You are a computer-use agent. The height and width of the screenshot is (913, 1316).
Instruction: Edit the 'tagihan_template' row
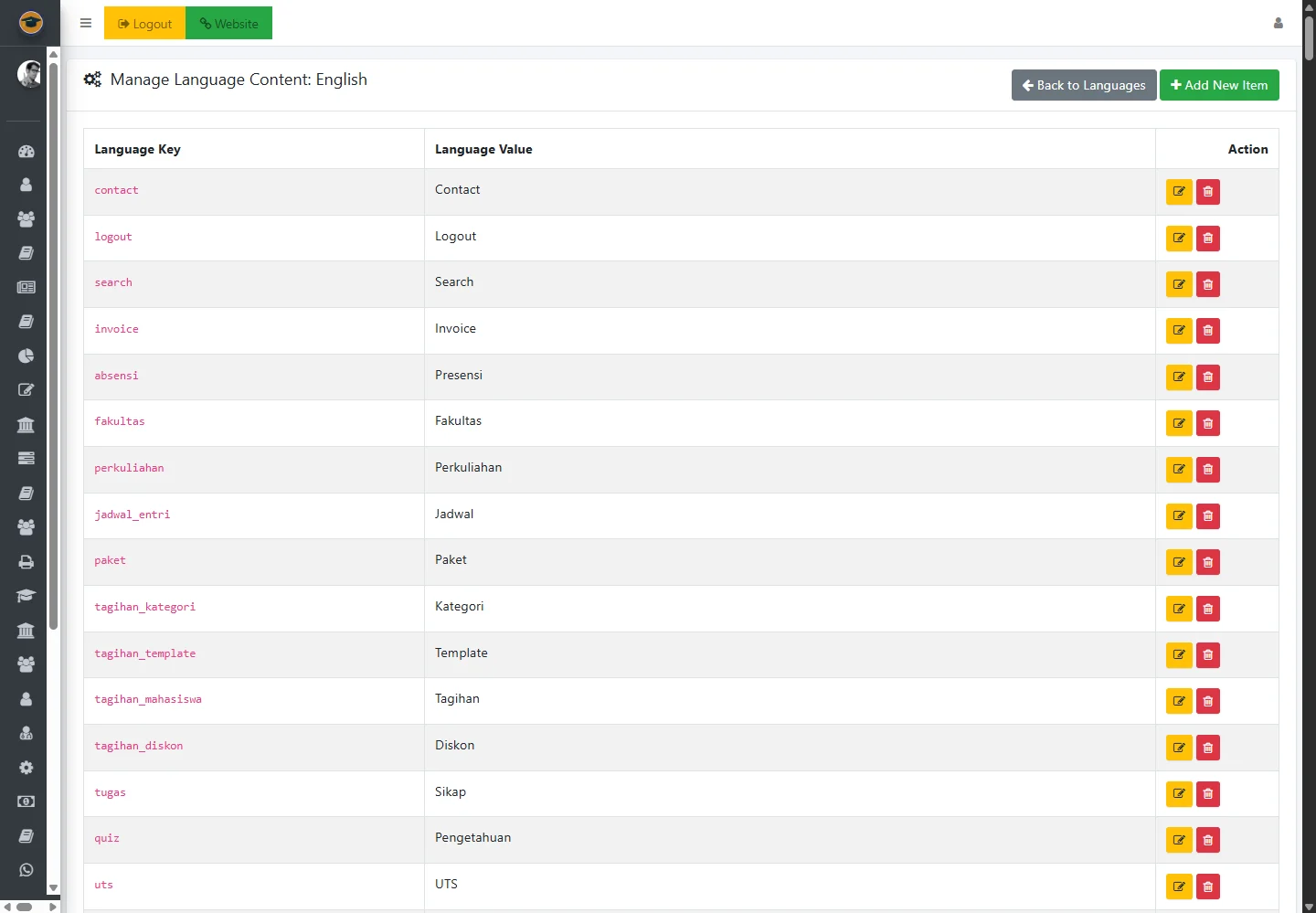[x=1179, y=655]
